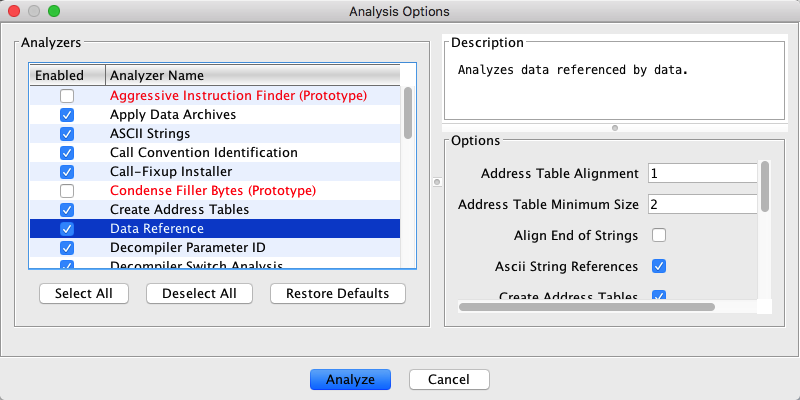800x400 pixels.
Task: Turn off Ascii String References option
Action: pyautogui.click(x=659, y=266)
